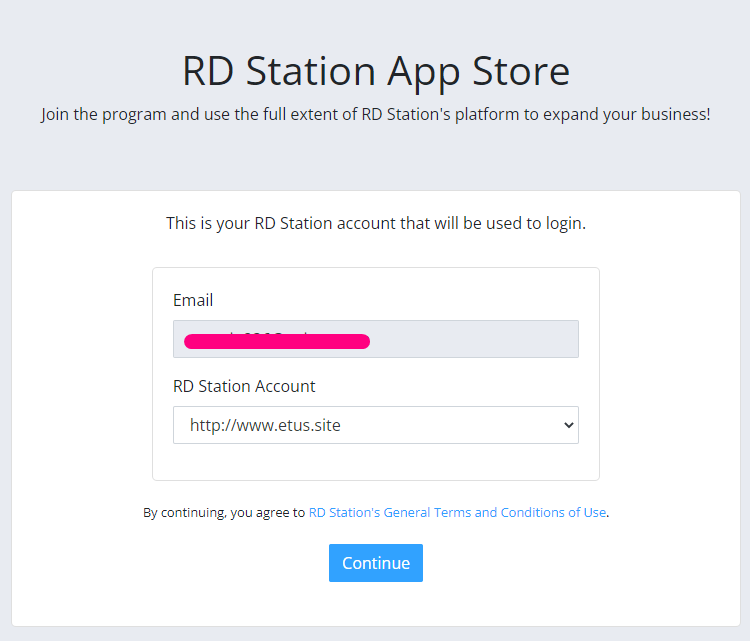750x641 pixels.
Task: Open RD Station's General Terms and Conditions link
Action: (457, 512)
